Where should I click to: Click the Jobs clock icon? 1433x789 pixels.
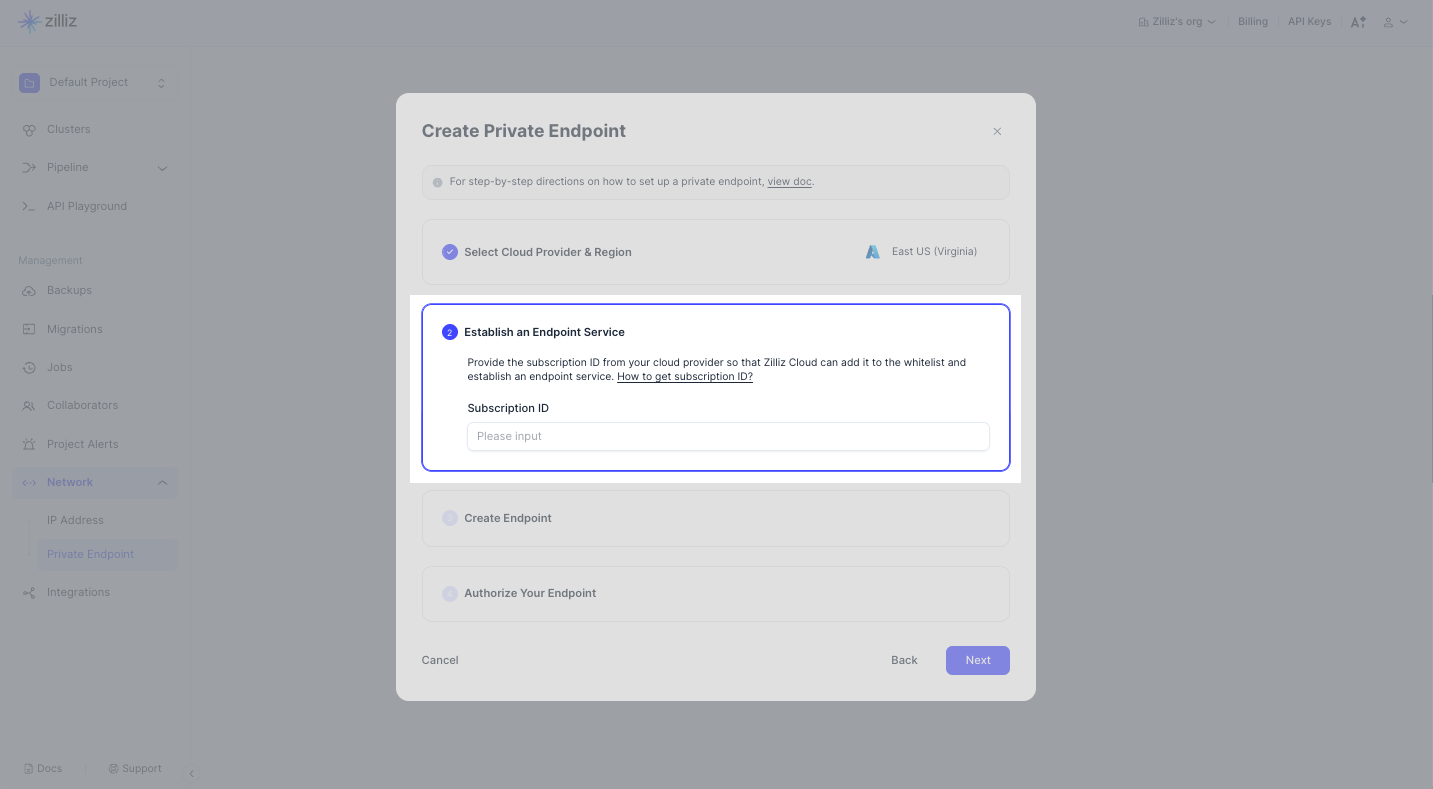pos(29,368)
